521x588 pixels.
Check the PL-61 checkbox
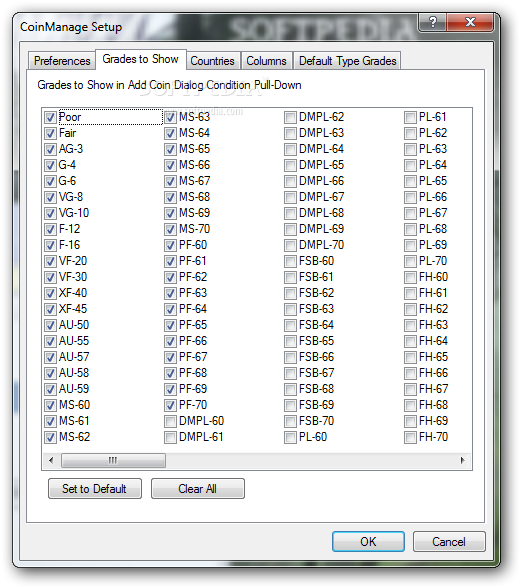410,117
